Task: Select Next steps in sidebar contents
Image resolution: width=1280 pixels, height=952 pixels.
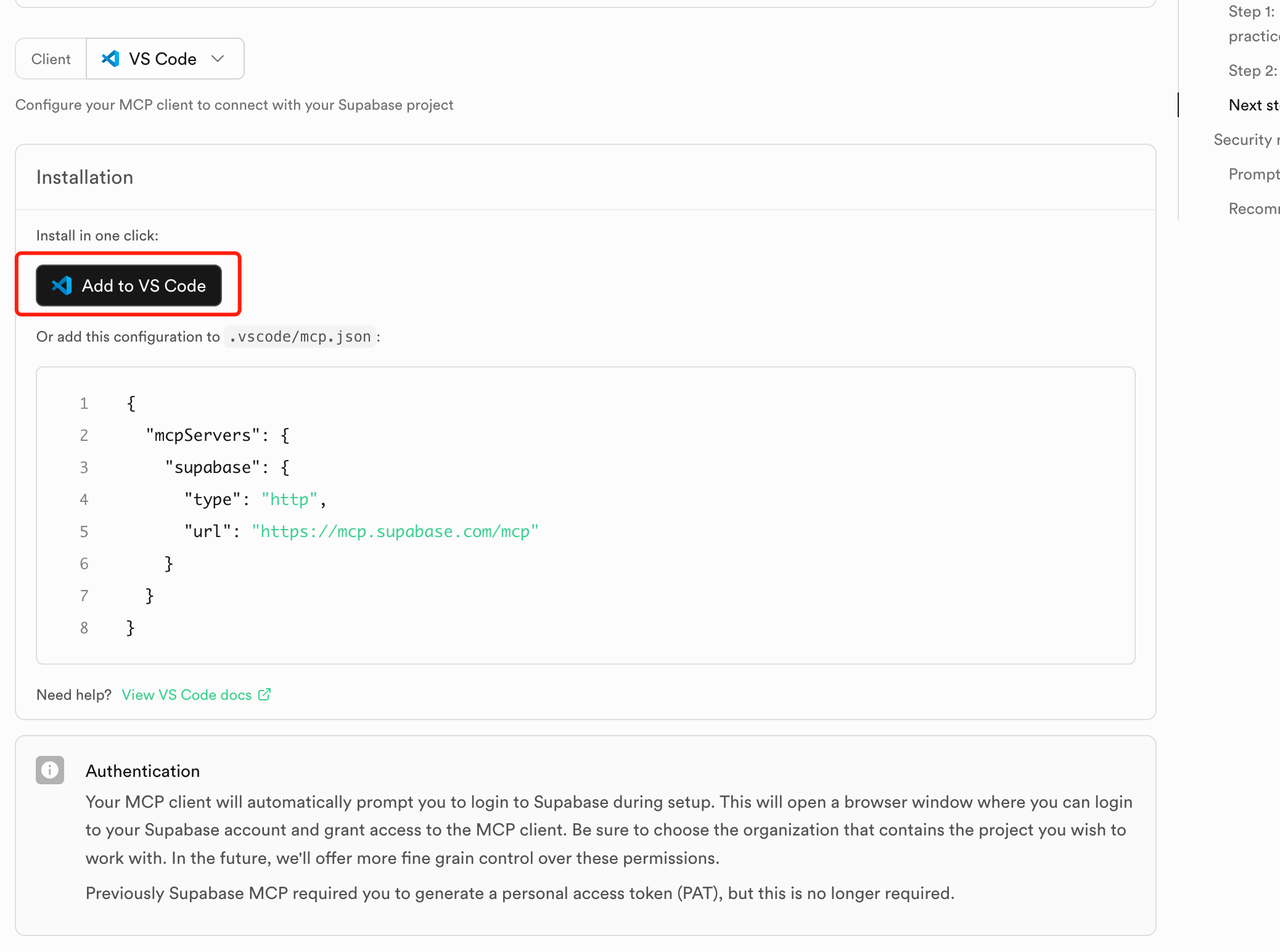Action: (x=1253, y=105)
